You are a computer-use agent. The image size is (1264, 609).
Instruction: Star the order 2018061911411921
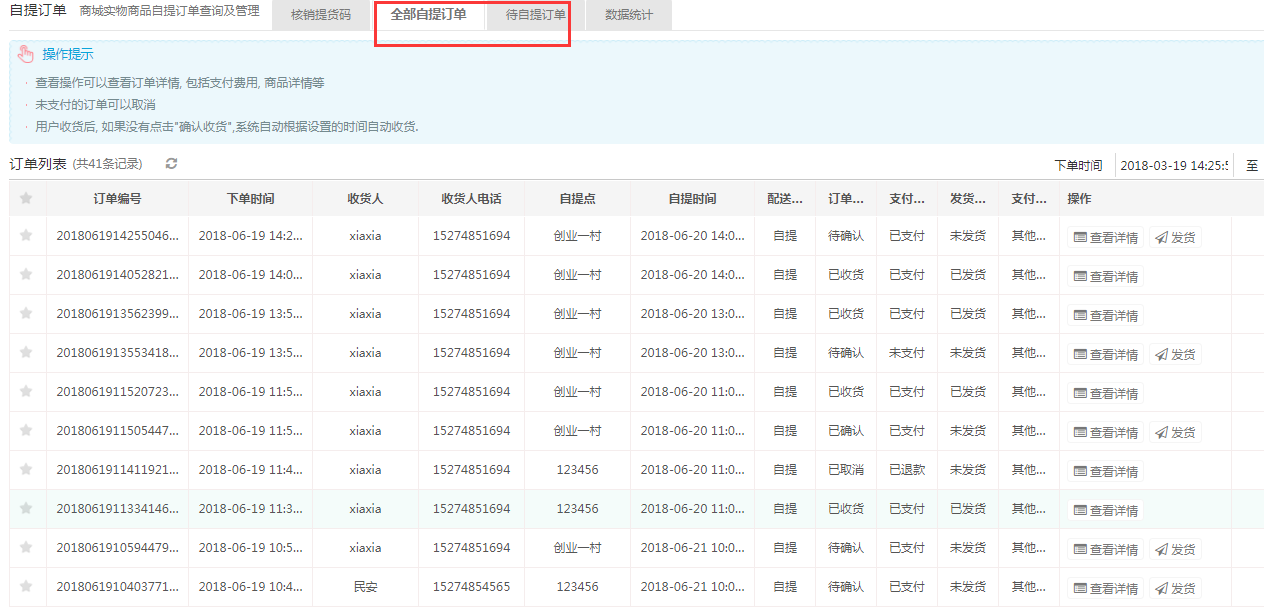(x=26, y=470)
